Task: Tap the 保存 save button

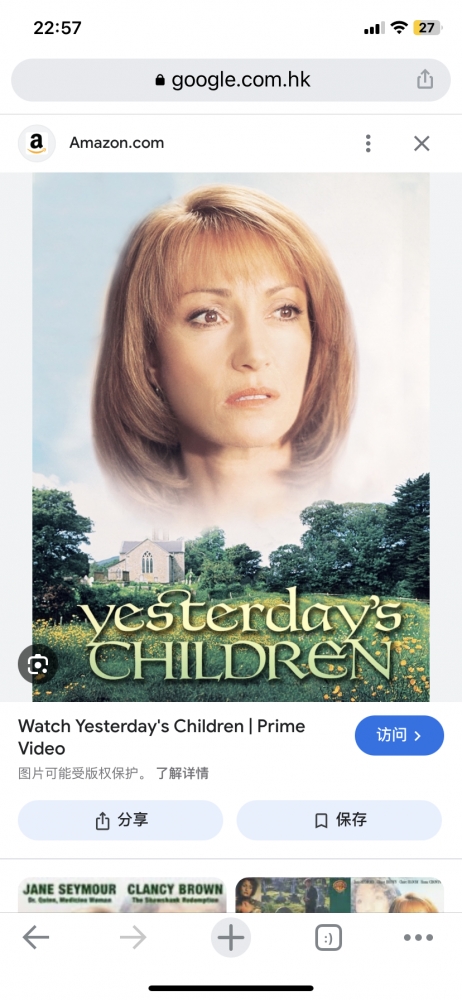Action: click(339, 820)
